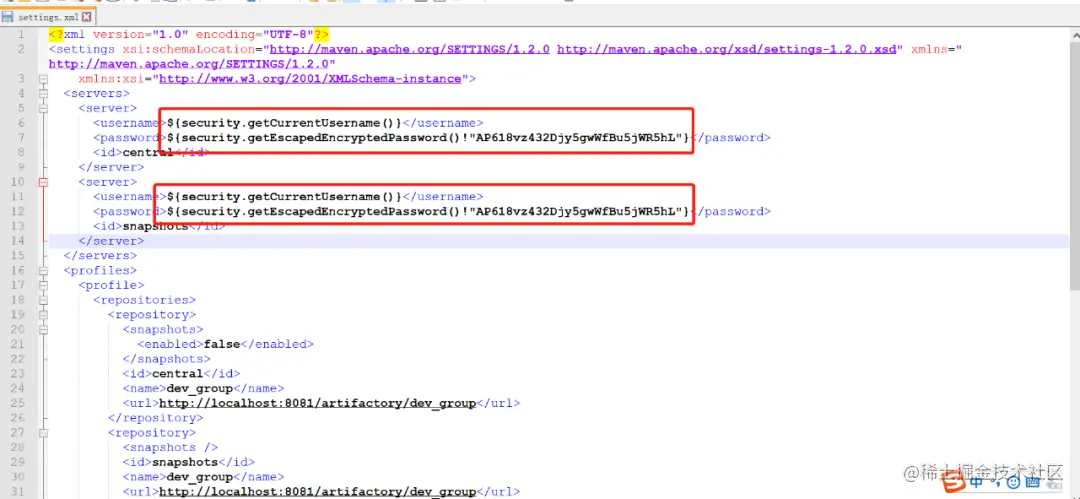The width and height of the screenshot is (1080, 499).
Task: Collapse the <snapshots> fold marker on line 20
Action: click(43, 329)
